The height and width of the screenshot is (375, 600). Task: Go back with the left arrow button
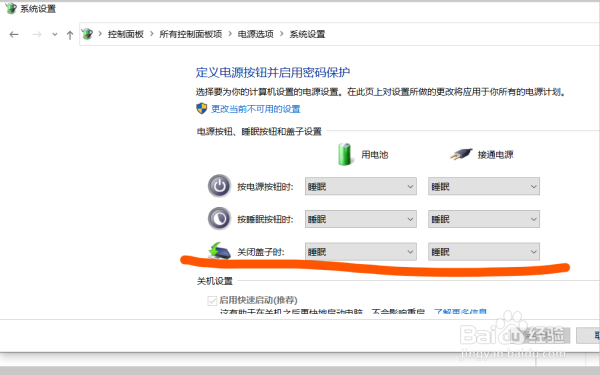pyautogui.click(x=14, y=35)
